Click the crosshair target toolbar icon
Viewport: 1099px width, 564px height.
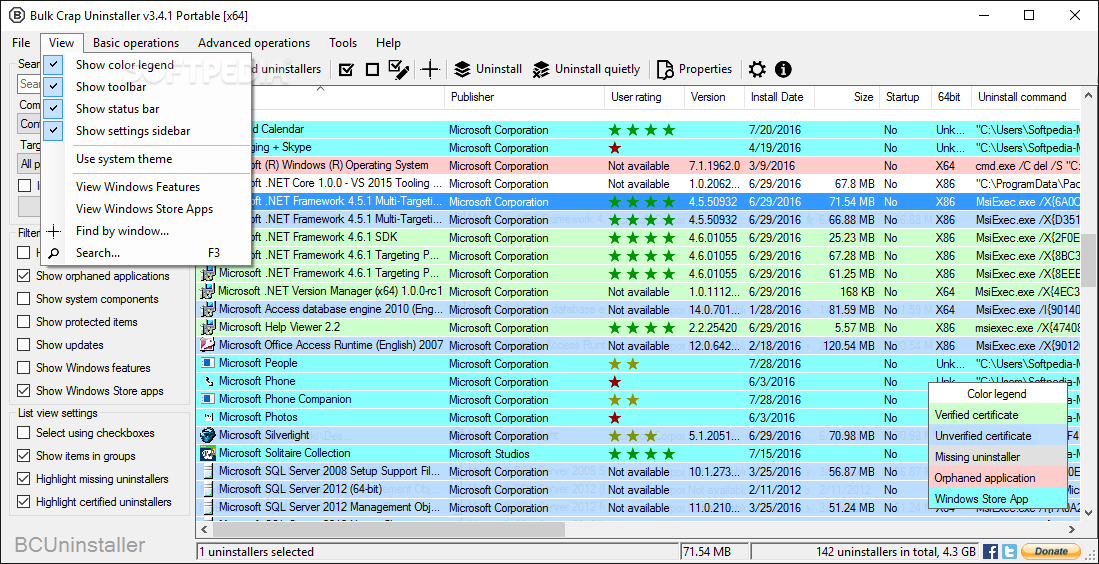[430, 69]
